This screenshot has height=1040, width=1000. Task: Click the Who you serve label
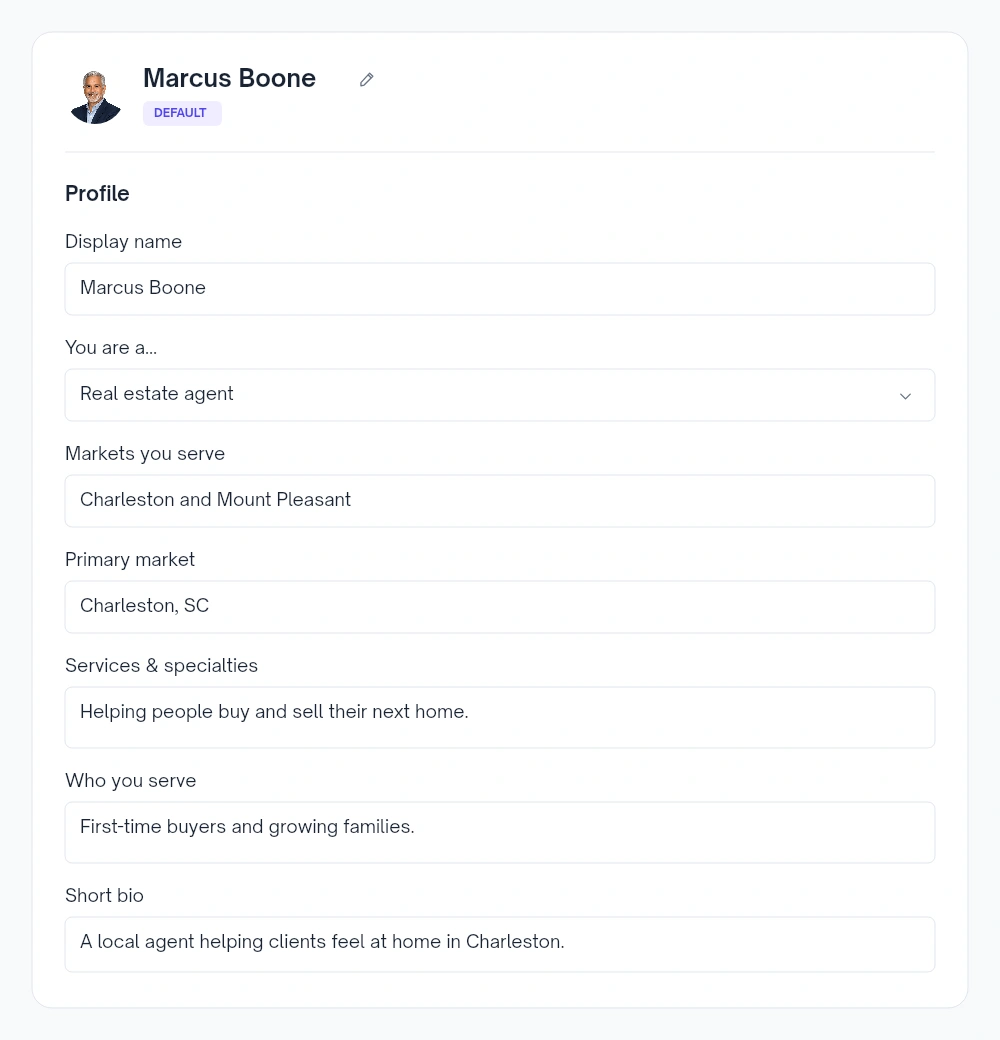(x=131, y=781)
